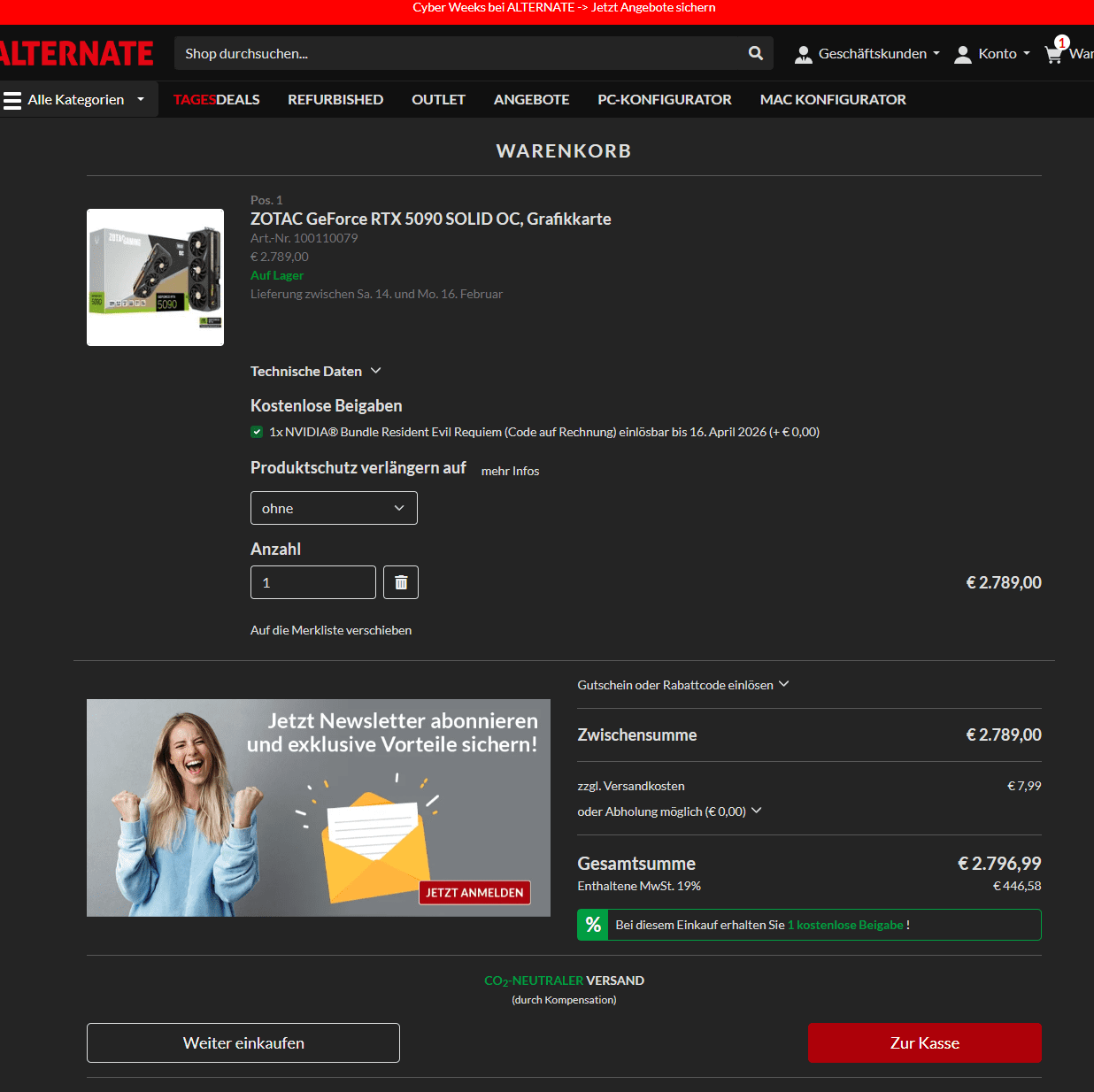This screenshot has height=1092, width=1094.
Task: Click the RTX 5090 product thumbnail
Action: coord(155,277)
